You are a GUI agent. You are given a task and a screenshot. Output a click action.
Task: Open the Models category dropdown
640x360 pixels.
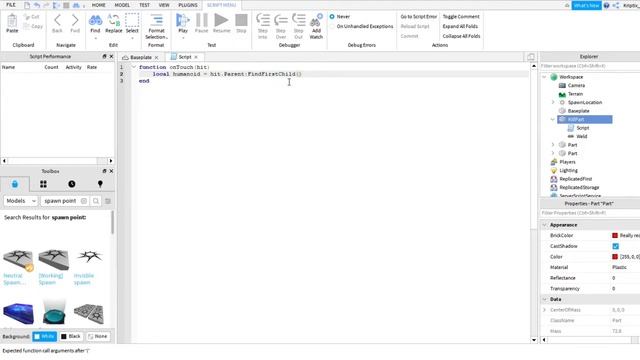[21, 201]
